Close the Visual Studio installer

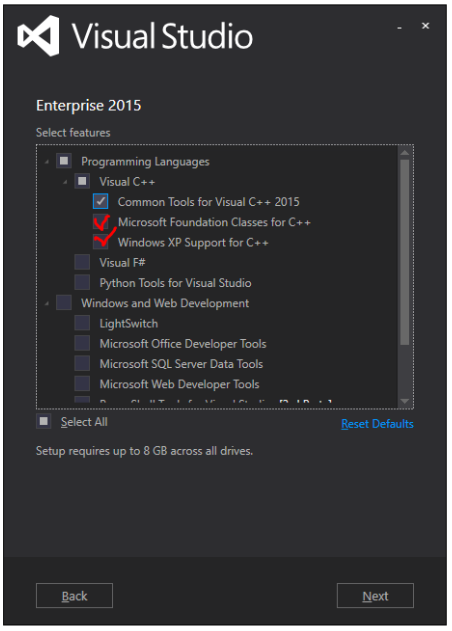tap(425, 26)
